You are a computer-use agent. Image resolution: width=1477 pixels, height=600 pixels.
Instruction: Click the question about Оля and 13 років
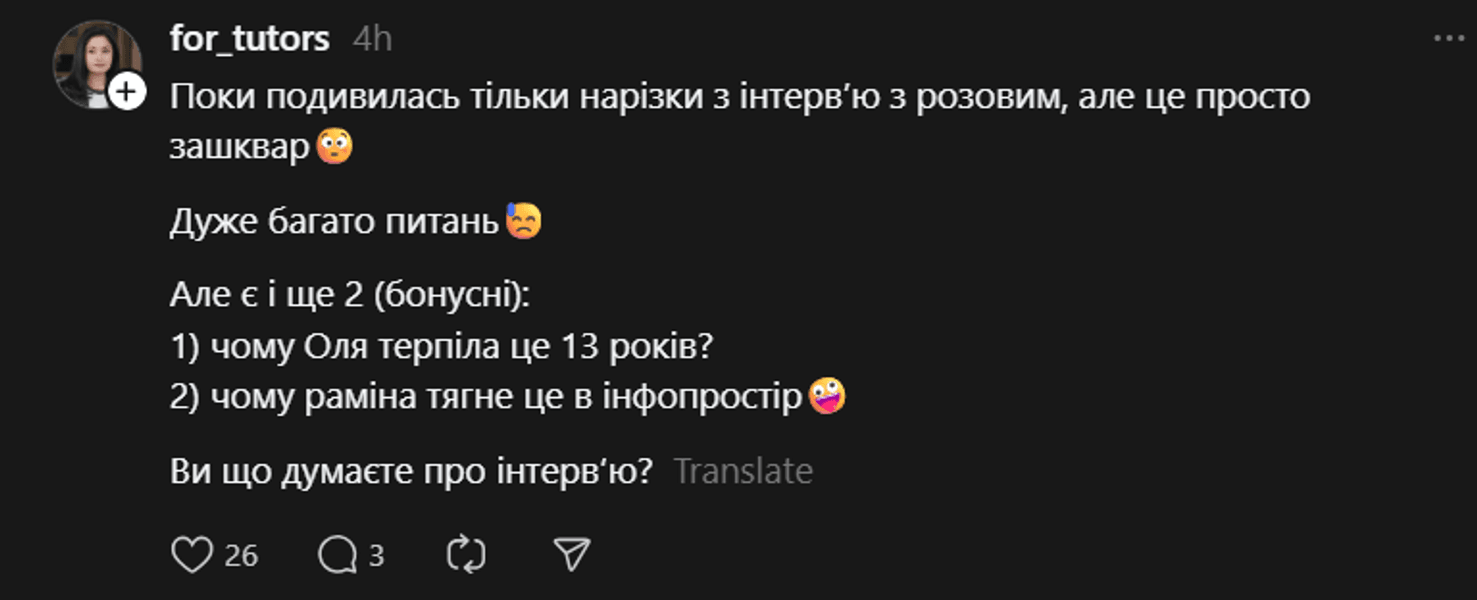click(x=443, y=347)
